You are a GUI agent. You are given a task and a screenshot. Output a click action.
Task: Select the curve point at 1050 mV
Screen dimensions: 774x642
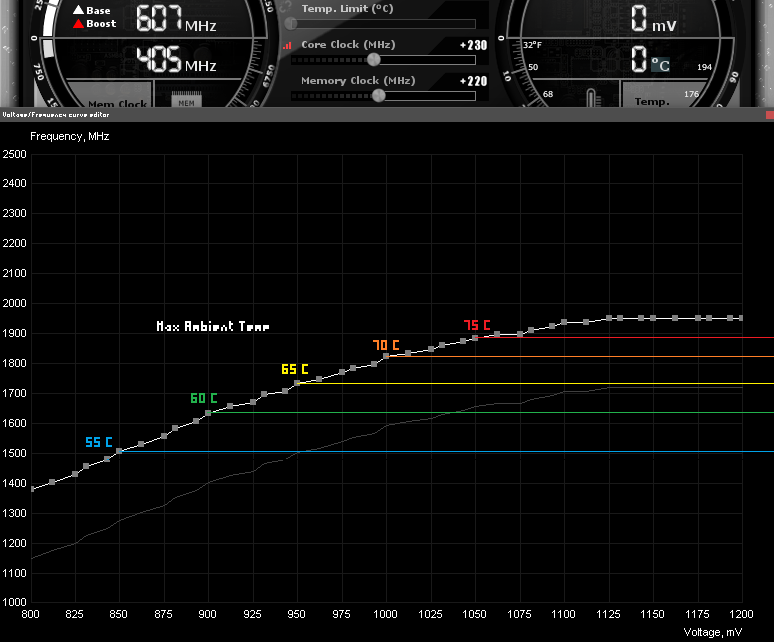click(x=475, y=338)
